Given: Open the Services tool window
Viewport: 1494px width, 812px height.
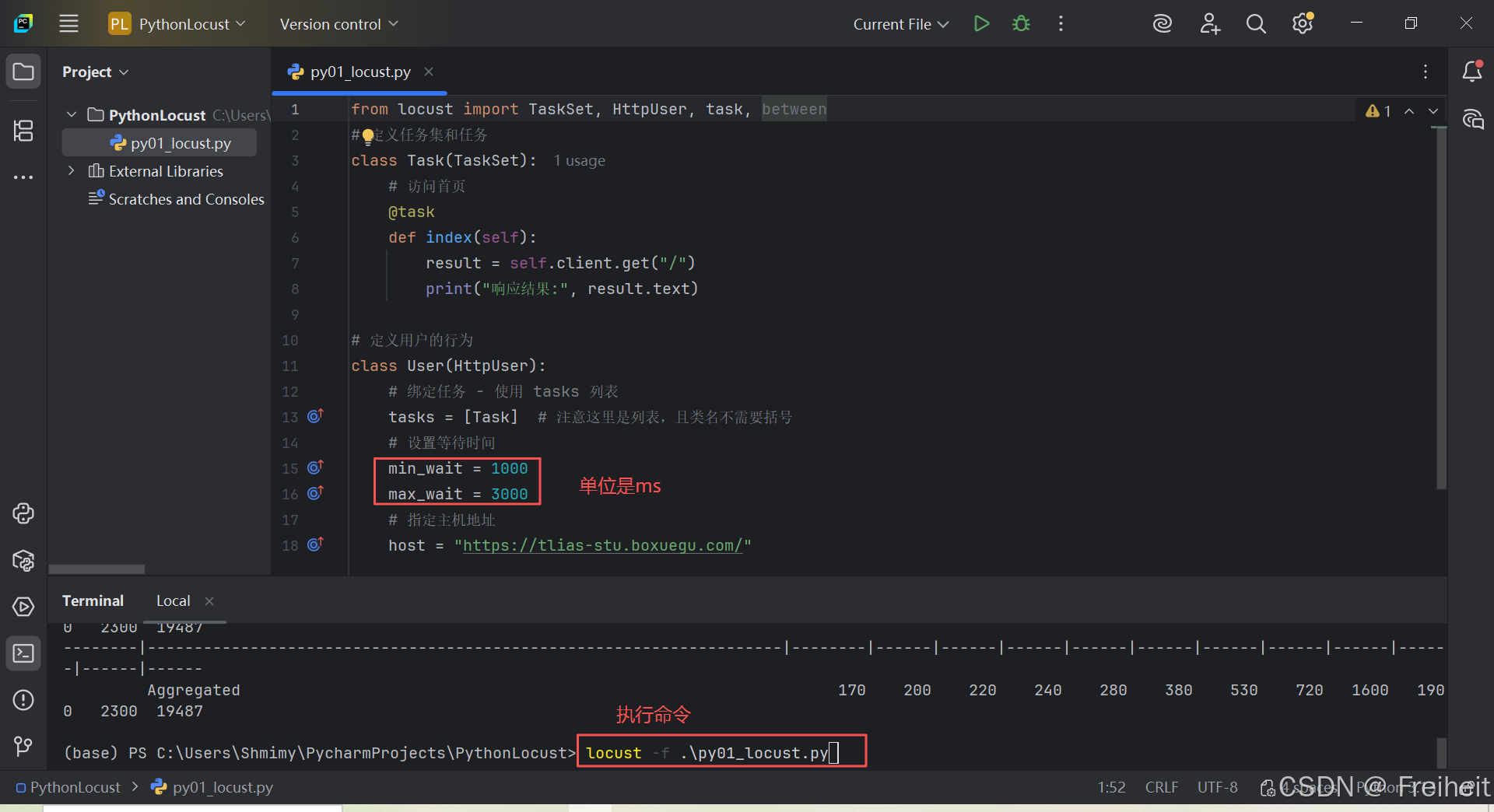Looking at the screenshot, I should pos(23,607).
